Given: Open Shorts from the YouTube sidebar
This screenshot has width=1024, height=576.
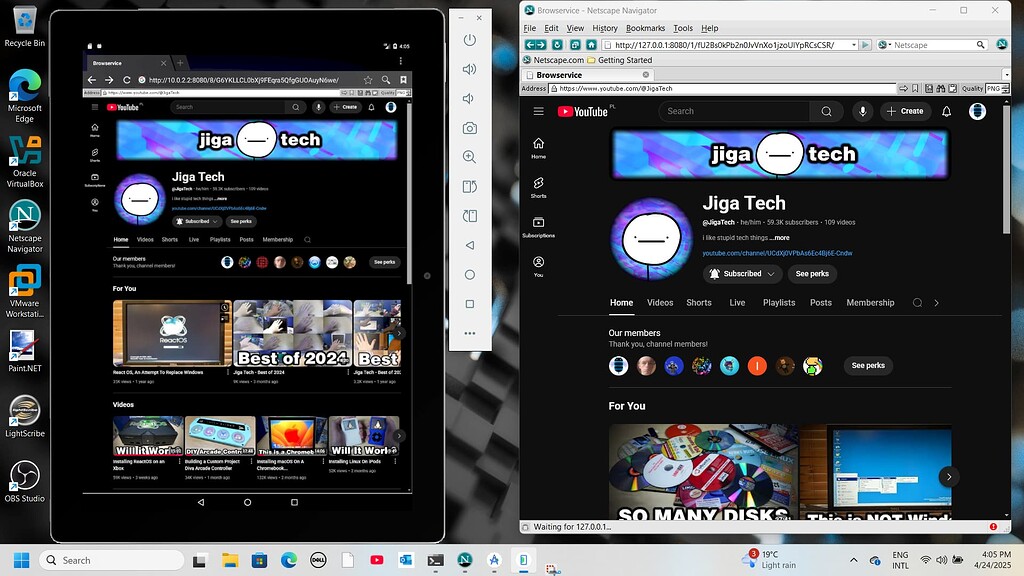Looking at the screenshot, I should pos(538,190).
